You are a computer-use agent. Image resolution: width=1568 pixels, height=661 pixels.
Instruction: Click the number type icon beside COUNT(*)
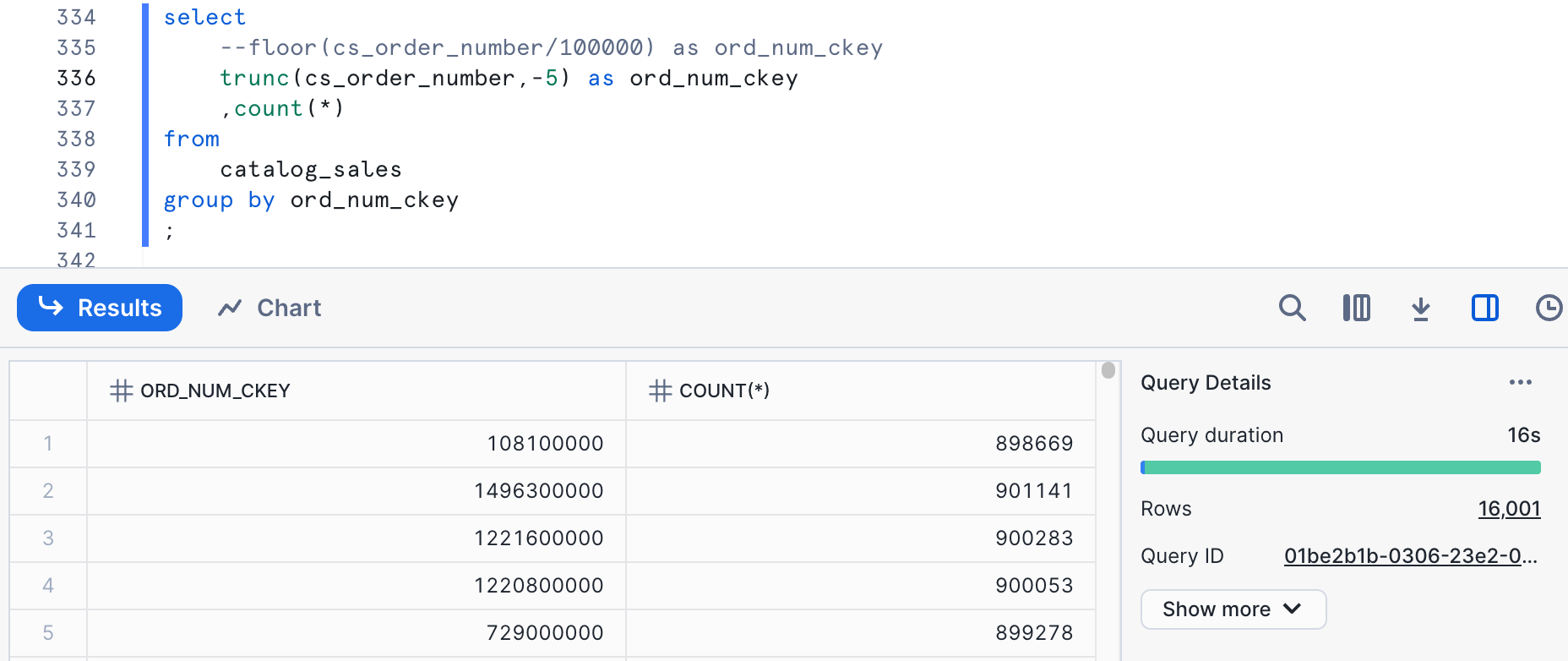click(660, 391)
